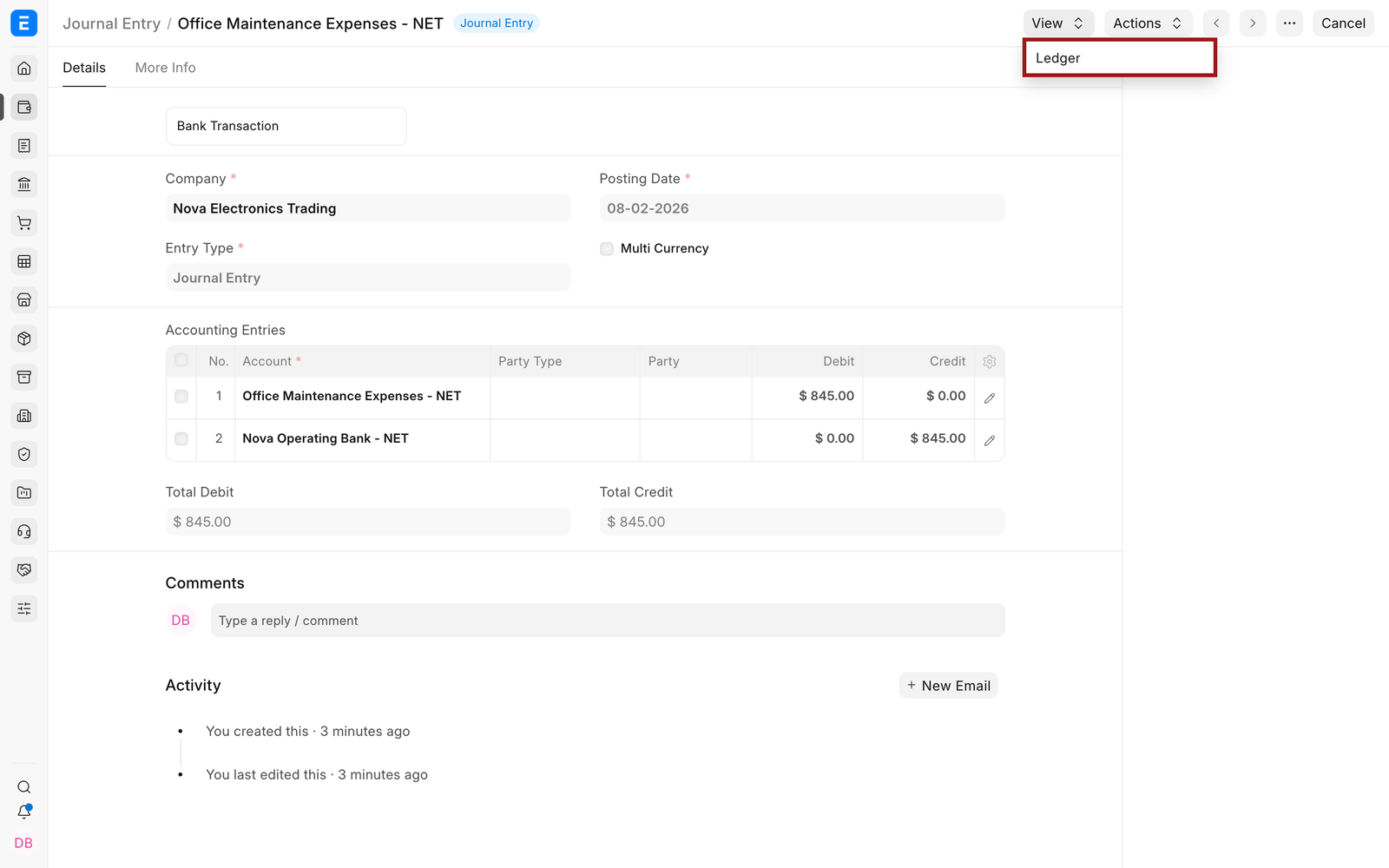Screen dimensions: 1389x868
Task: Click the New Email button
Action: [948, 686]
